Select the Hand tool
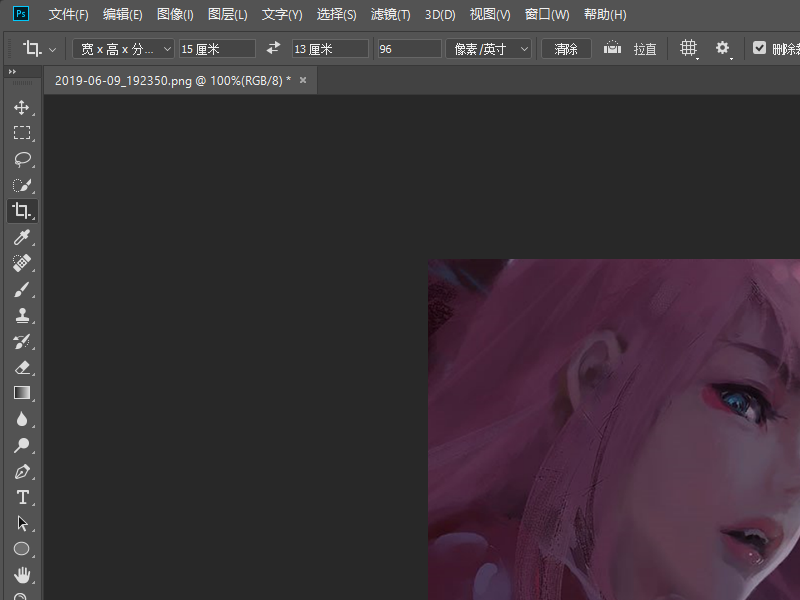The image size is (800, 600). point(21,575)
